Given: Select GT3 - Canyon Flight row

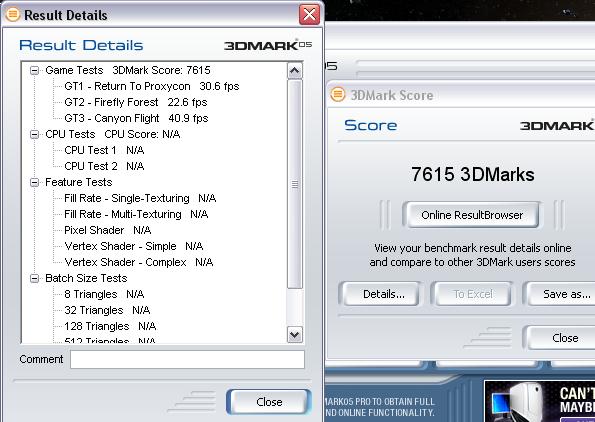Looking at the screenshot, I should (x=136, y=118).
